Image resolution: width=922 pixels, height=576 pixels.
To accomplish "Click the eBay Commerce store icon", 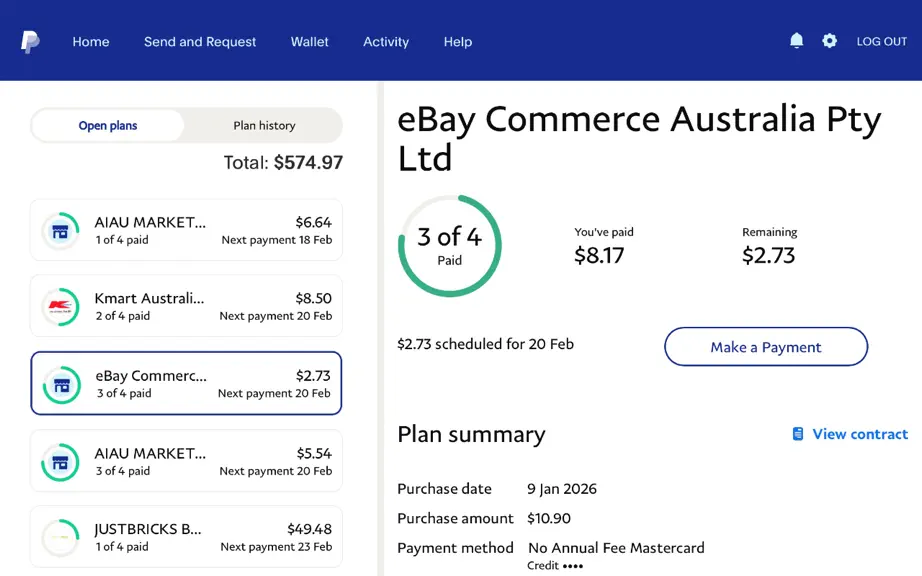I will [x=62, y=385].
